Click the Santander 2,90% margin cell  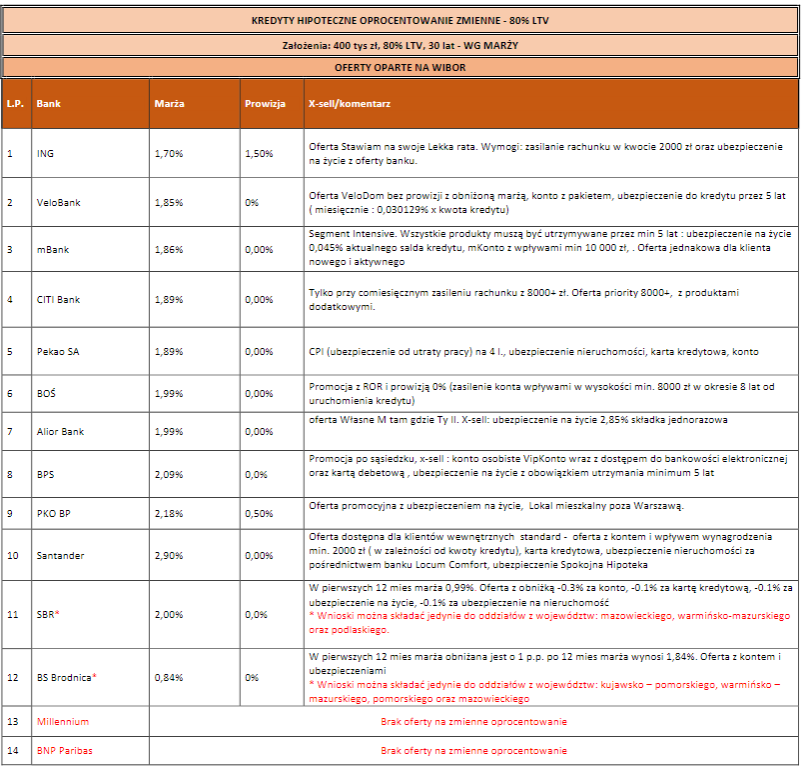pos(169,555)
